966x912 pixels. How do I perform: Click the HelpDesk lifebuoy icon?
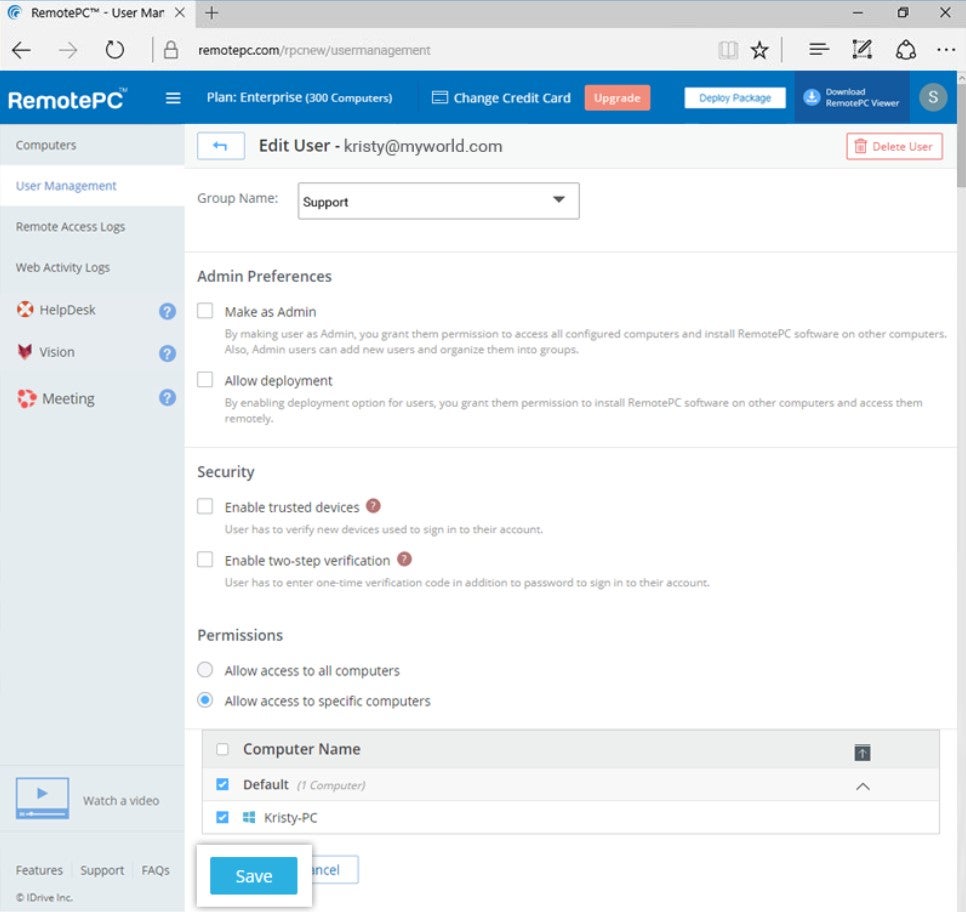click(25, 309)
